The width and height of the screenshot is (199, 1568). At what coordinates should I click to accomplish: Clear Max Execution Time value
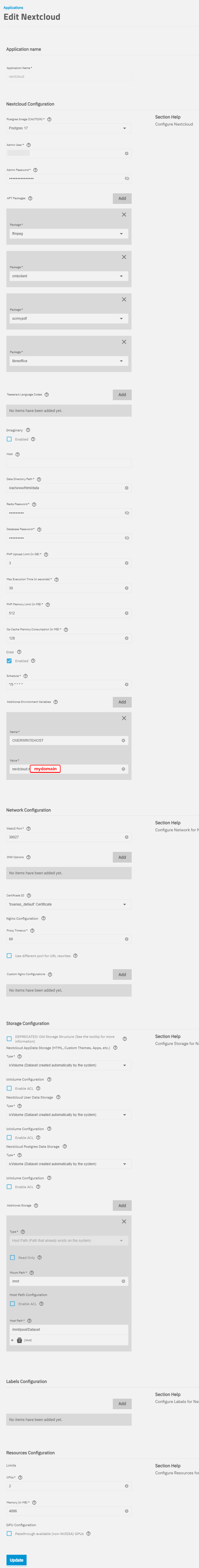click(127, 588)
